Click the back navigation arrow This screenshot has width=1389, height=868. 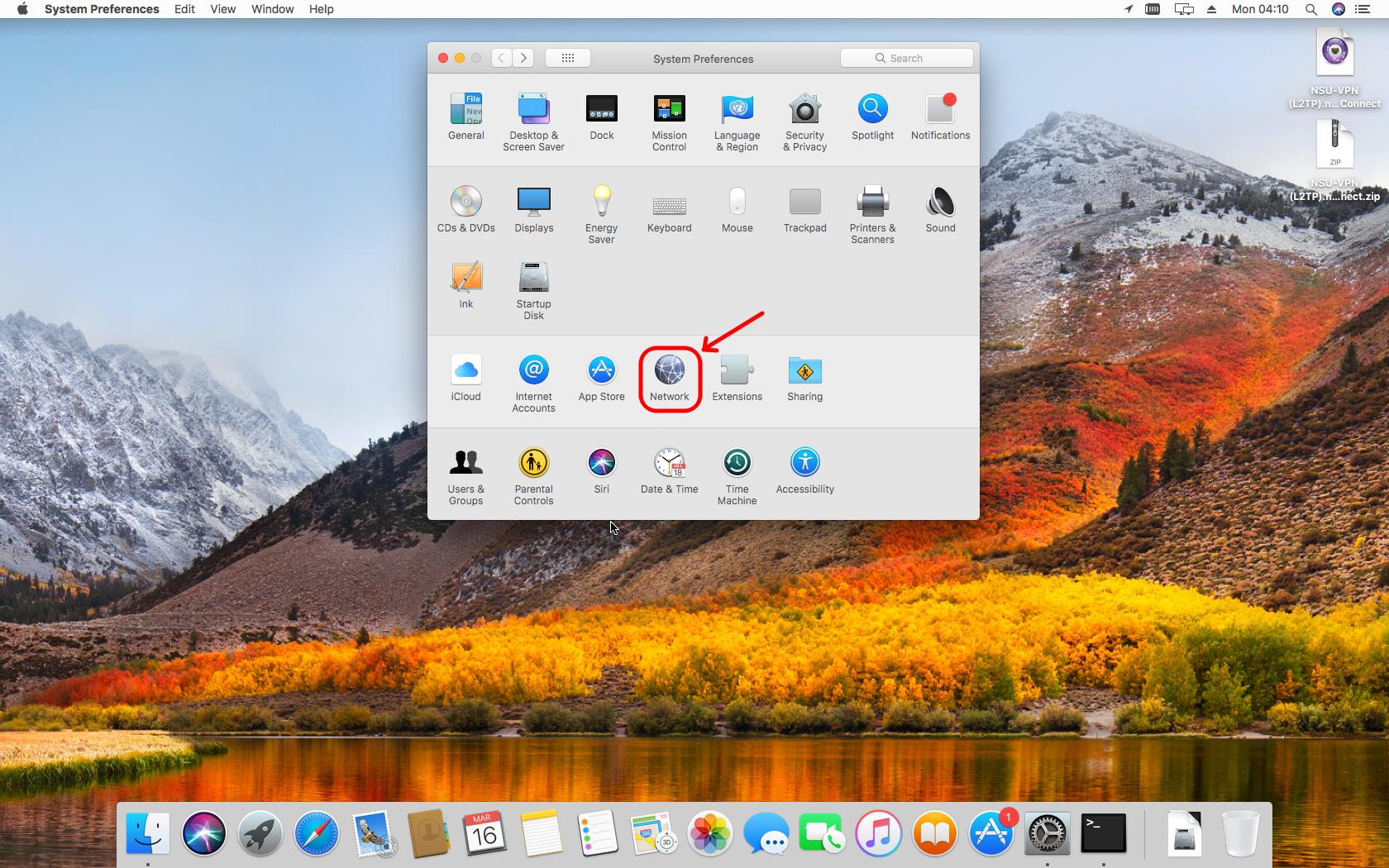click(x=501, y=58)
